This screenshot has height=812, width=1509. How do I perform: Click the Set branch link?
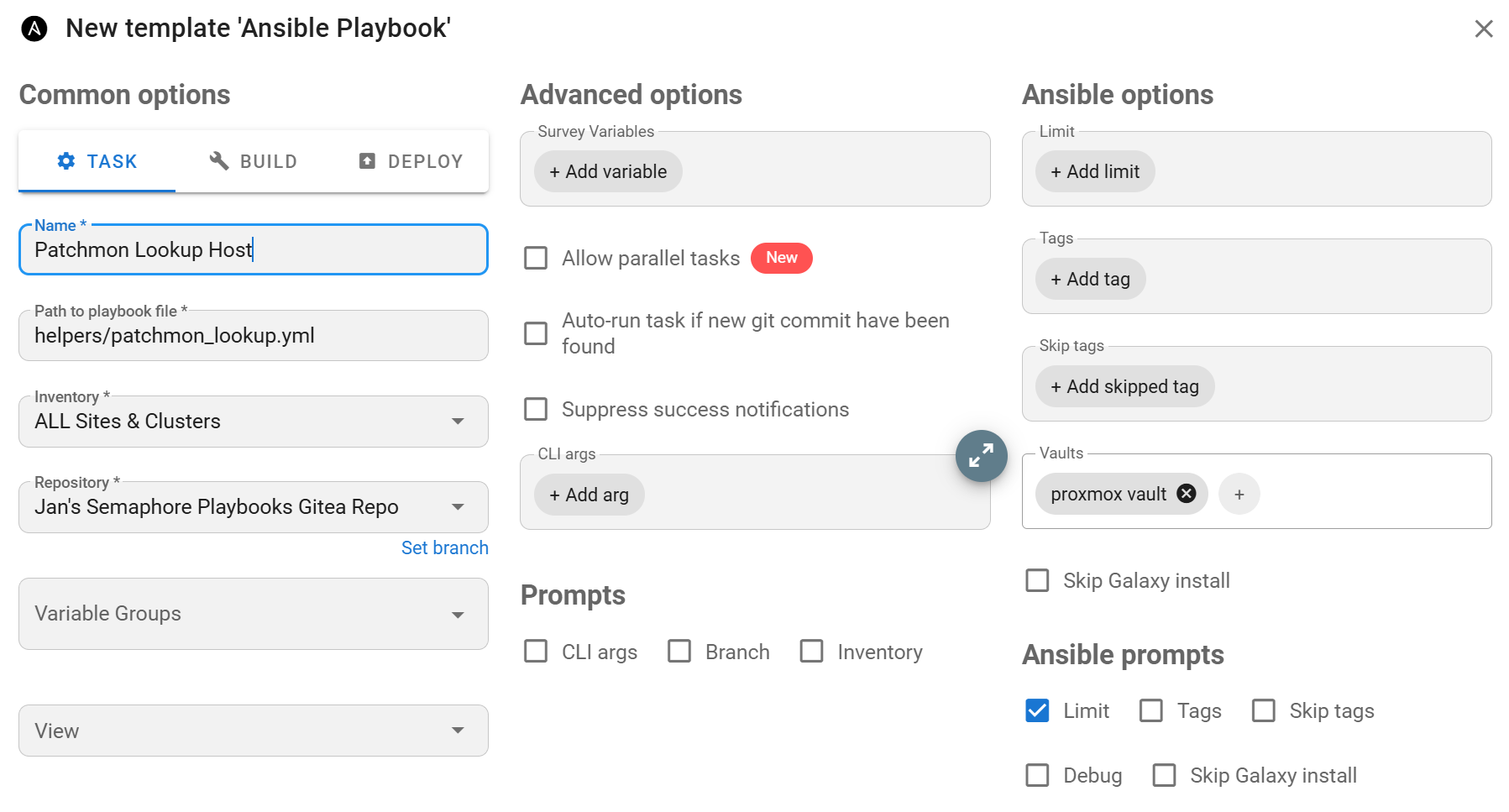(x=444, y=548)
